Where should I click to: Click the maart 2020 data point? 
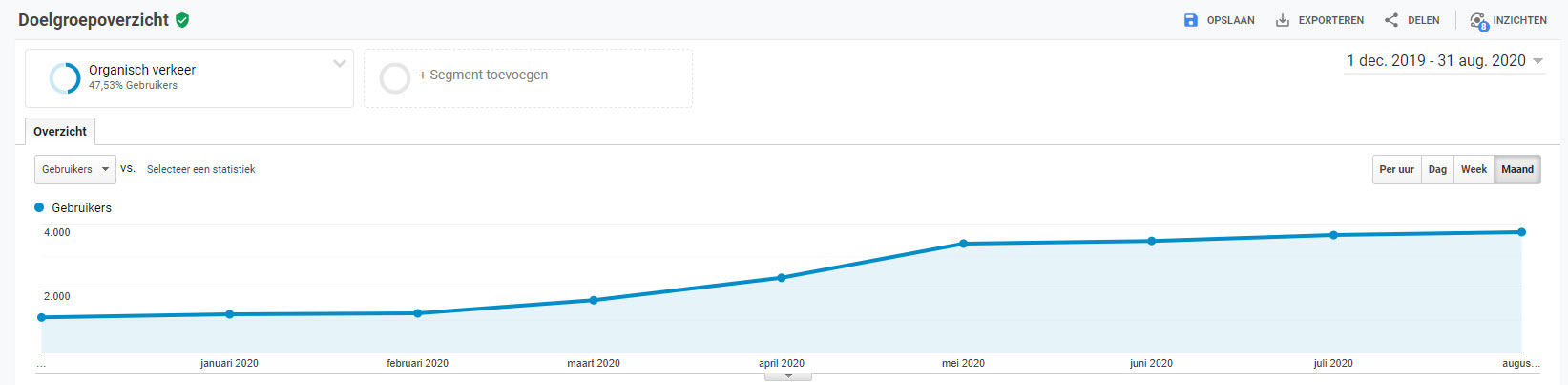point(594,300)
